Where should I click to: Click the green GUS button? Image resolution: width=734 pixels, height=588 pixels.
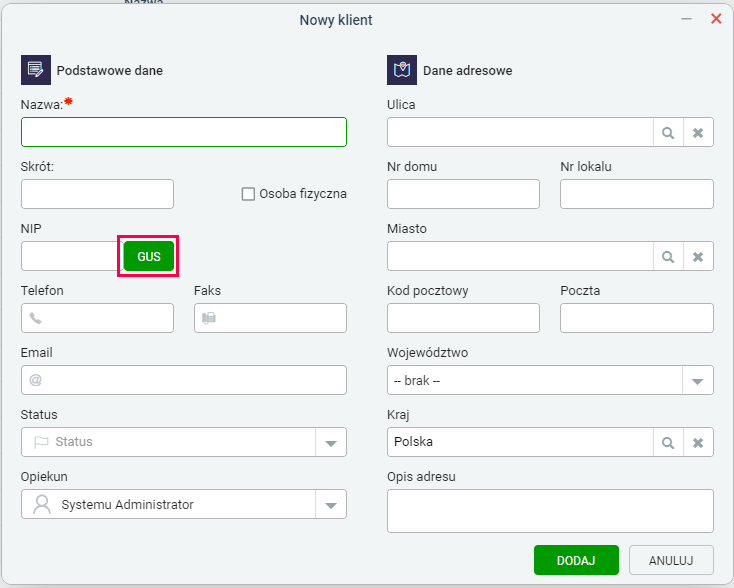click(149, 256)
